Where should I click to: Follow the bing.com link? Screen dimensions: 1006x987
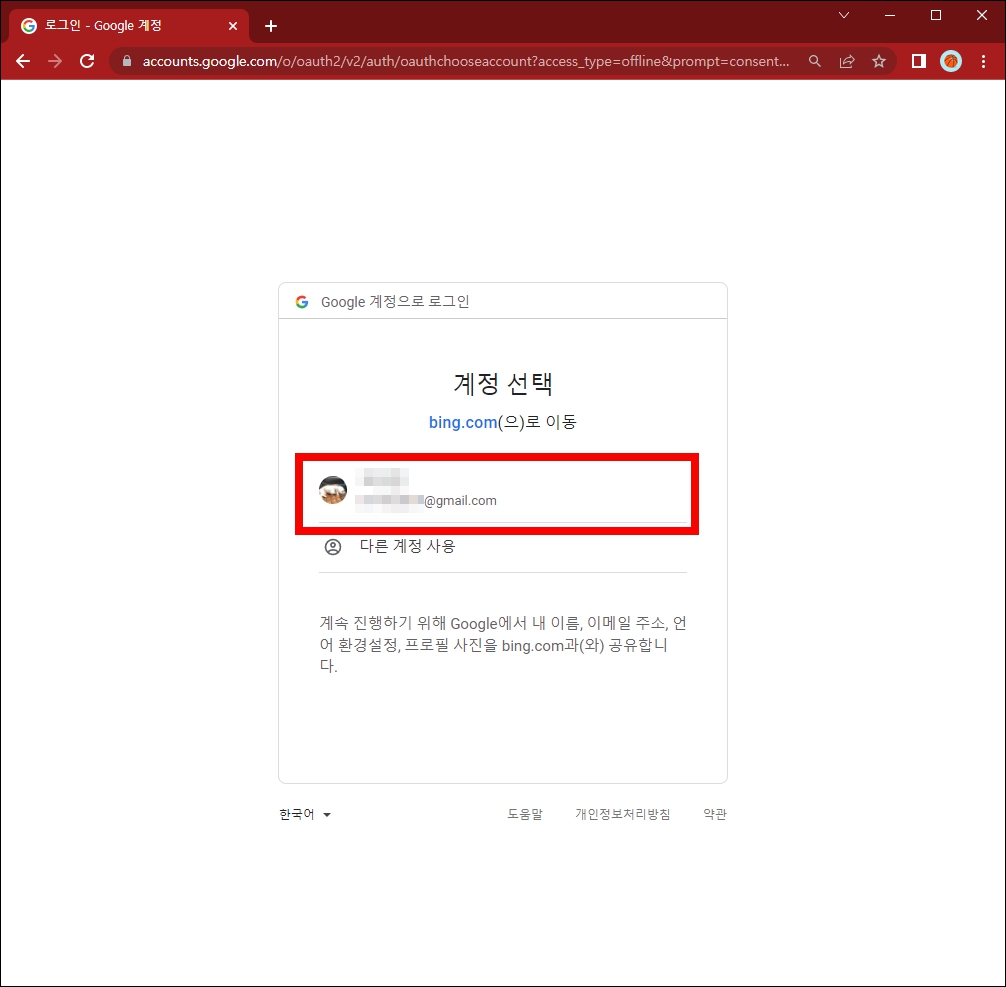(x=462, y=422)
